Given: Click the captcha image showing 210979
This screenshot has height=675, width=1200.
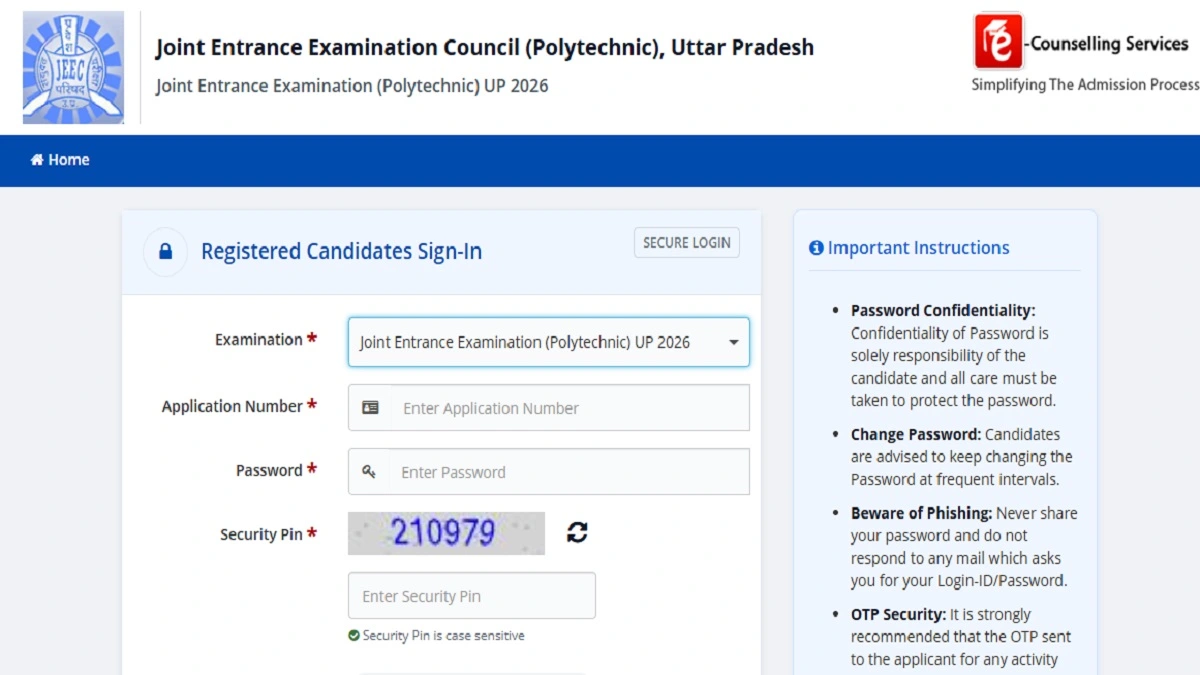Looking at the screenshot, I should pos(445,533).
